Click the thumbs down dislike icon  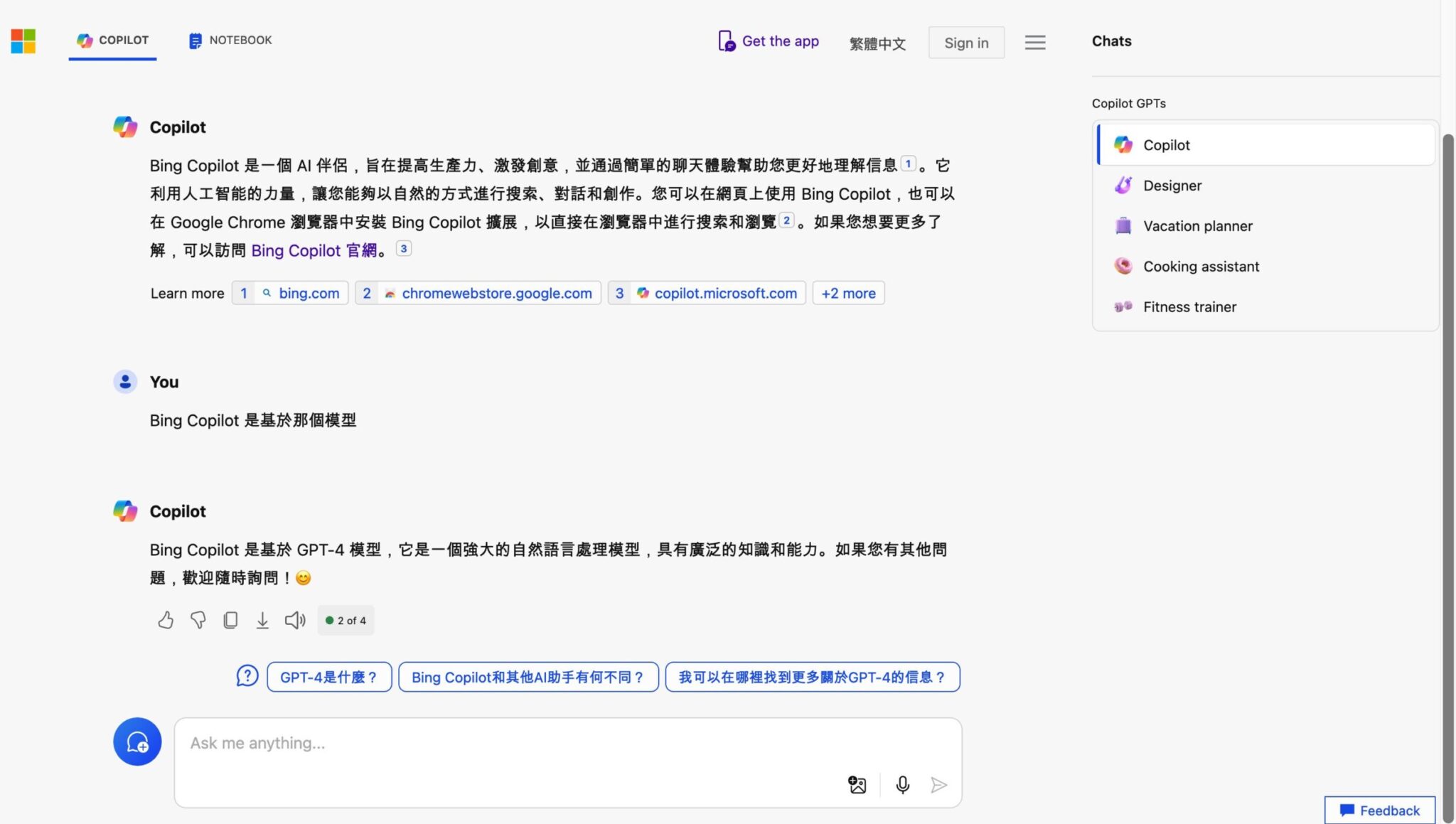(198, 620)
